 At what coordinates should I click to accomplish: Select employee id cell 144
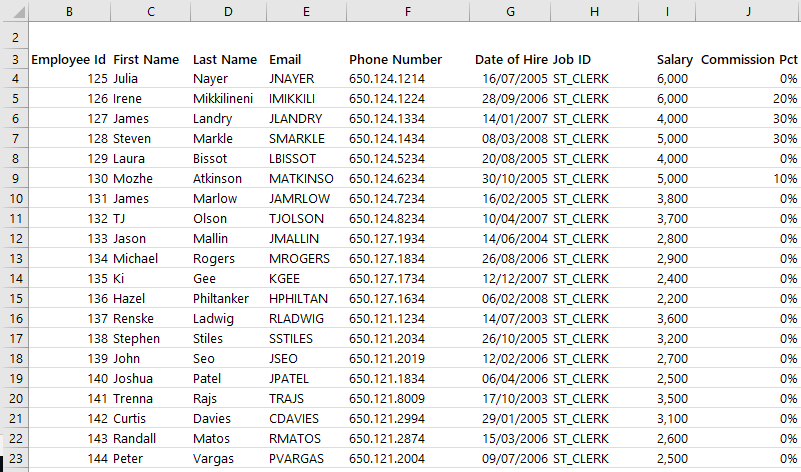[69, 458]
